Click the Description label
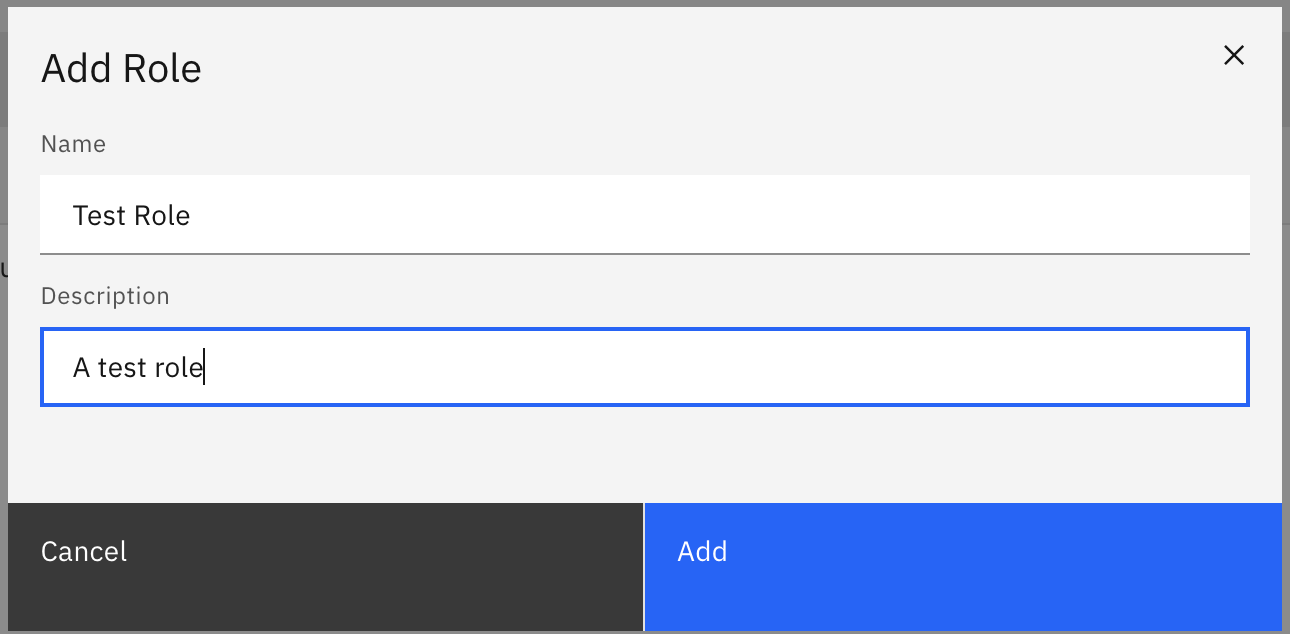Viewport: 1290px width, 634px height. [105, 296]
